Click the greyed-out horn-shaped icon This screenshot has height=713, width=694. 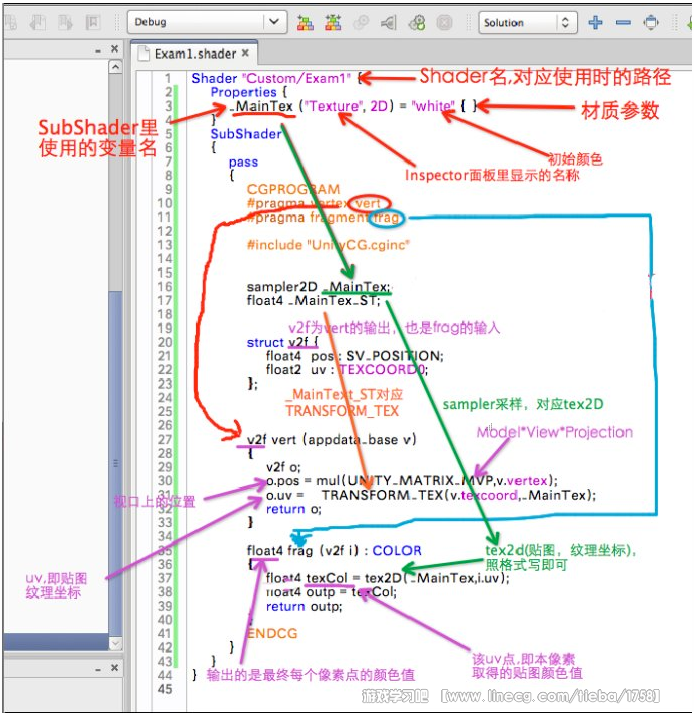coord(389,22)
